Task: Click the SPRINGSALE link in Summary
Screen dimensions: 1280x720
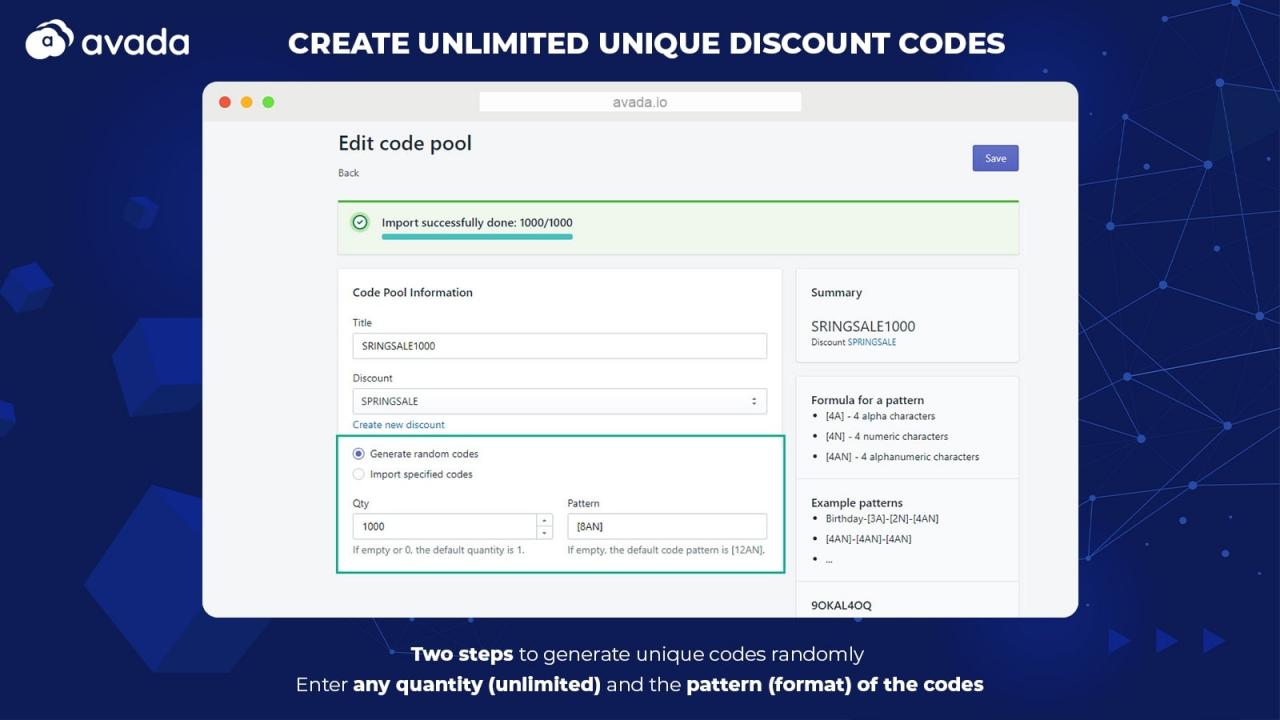Action: 872,342
